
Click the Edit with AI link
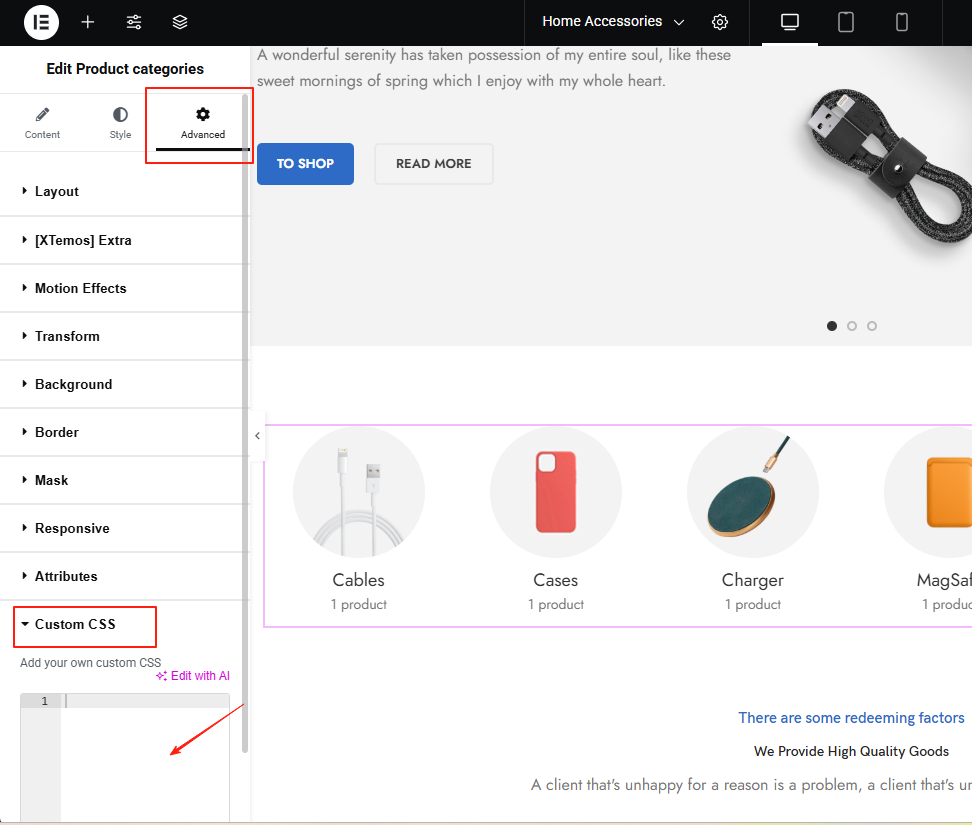193,676
